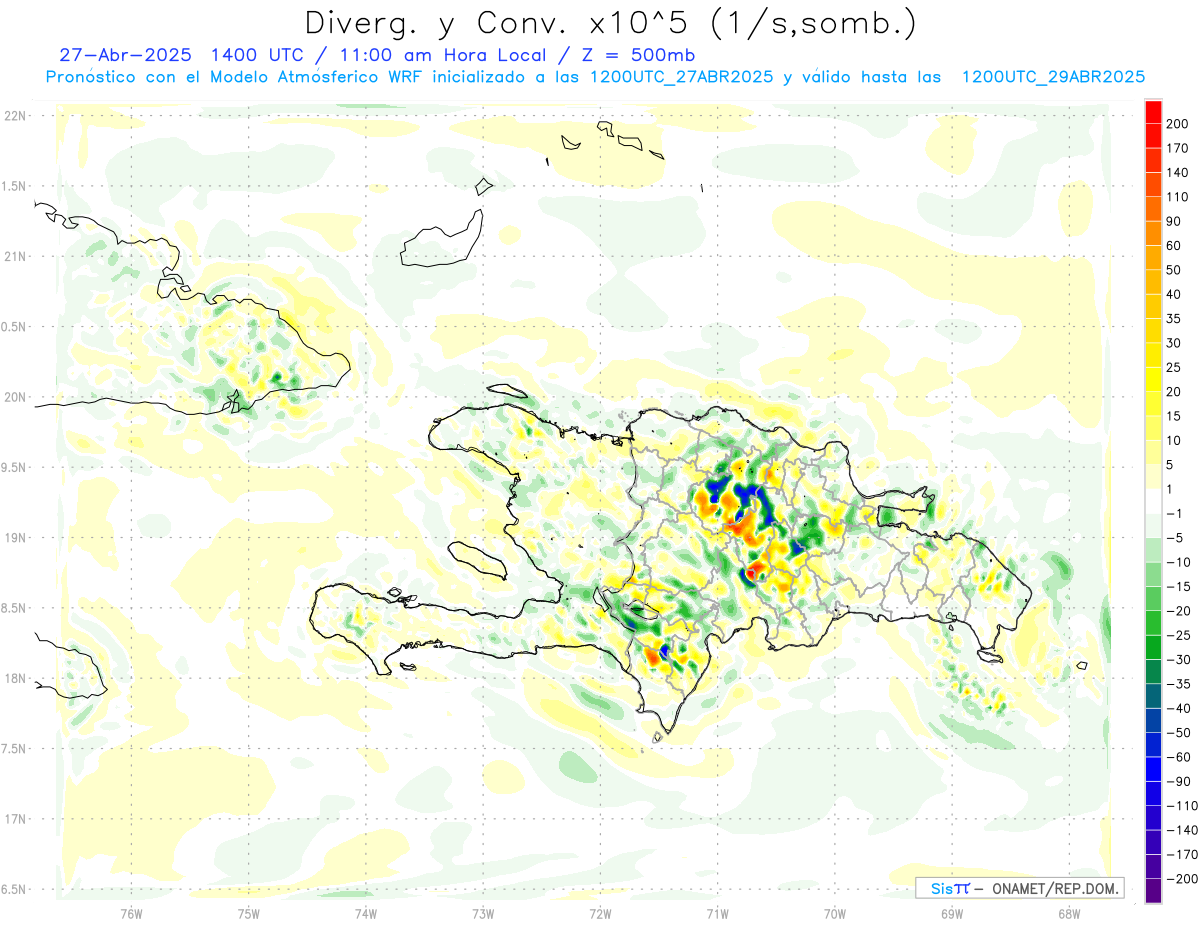Click the "0.5N" latitude axis label
This screenshot has width=1200, height=927.
(x=15, y=327)
